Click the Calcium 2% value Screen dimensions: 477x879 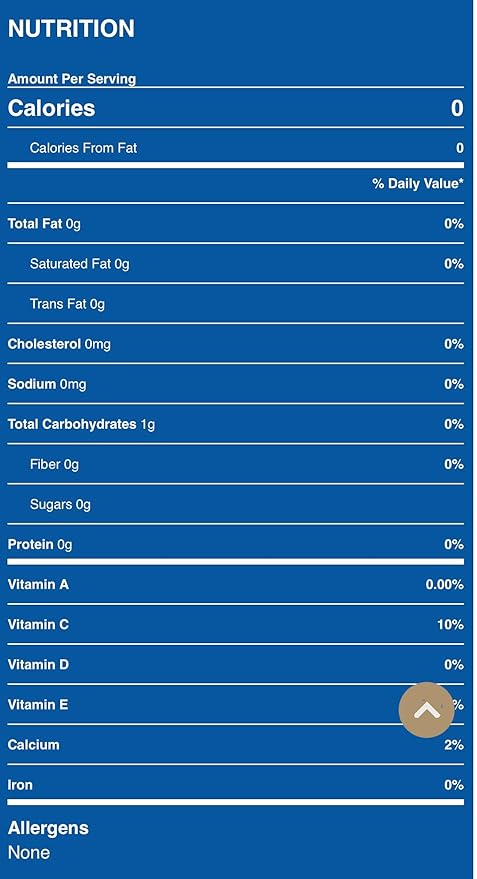point(454,745)
